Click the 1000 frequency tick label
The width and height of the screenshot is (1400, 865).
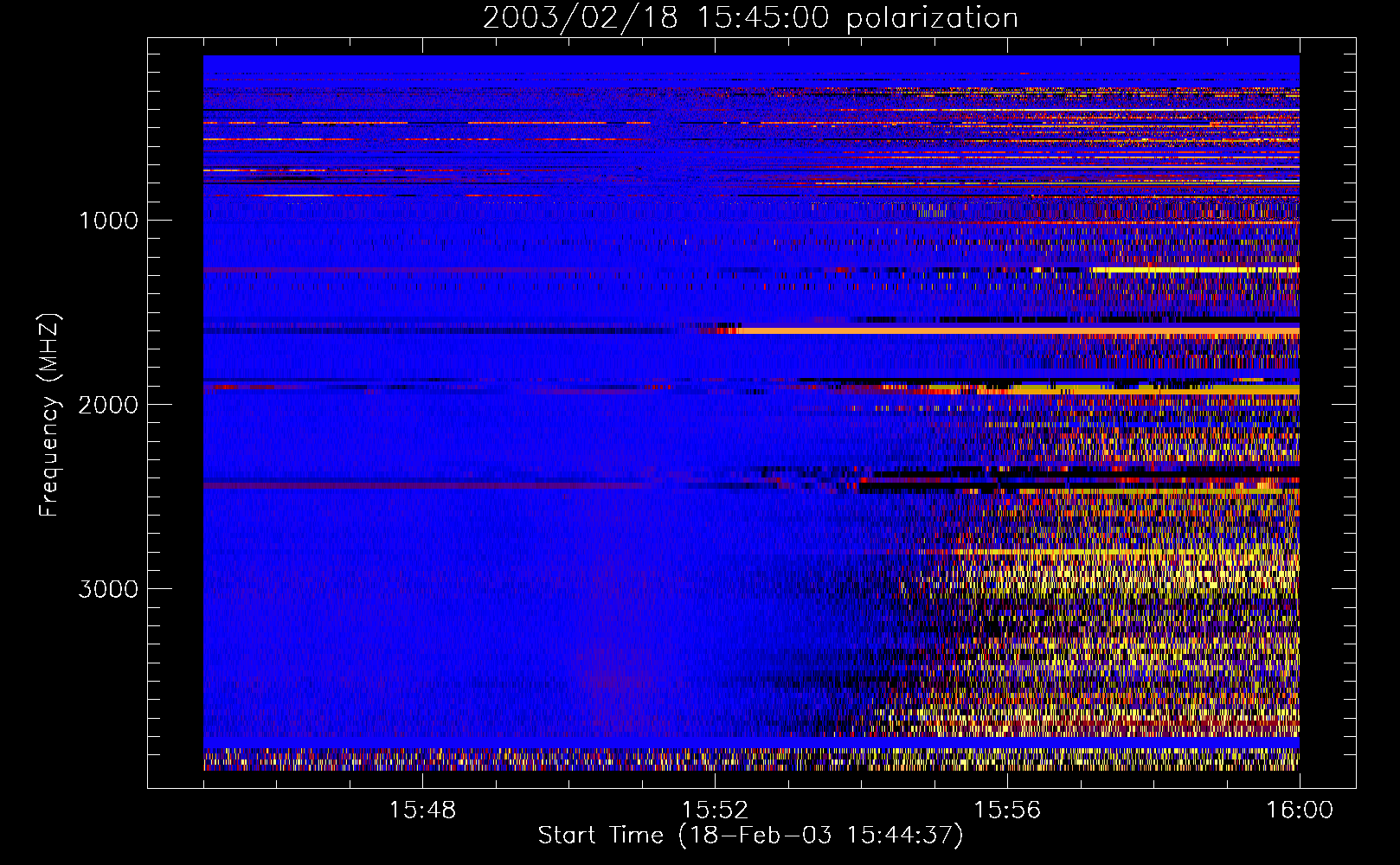[109, 221]
